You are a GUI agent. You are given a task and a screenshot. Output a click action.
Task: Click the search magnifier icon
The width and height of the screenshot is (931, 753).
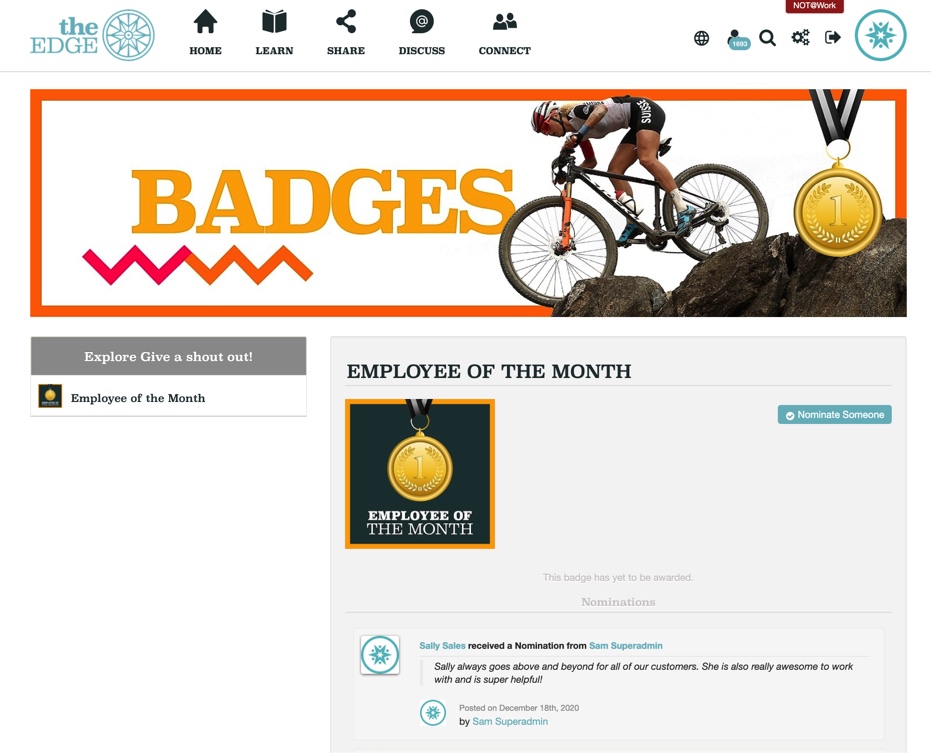click(768, 38)
